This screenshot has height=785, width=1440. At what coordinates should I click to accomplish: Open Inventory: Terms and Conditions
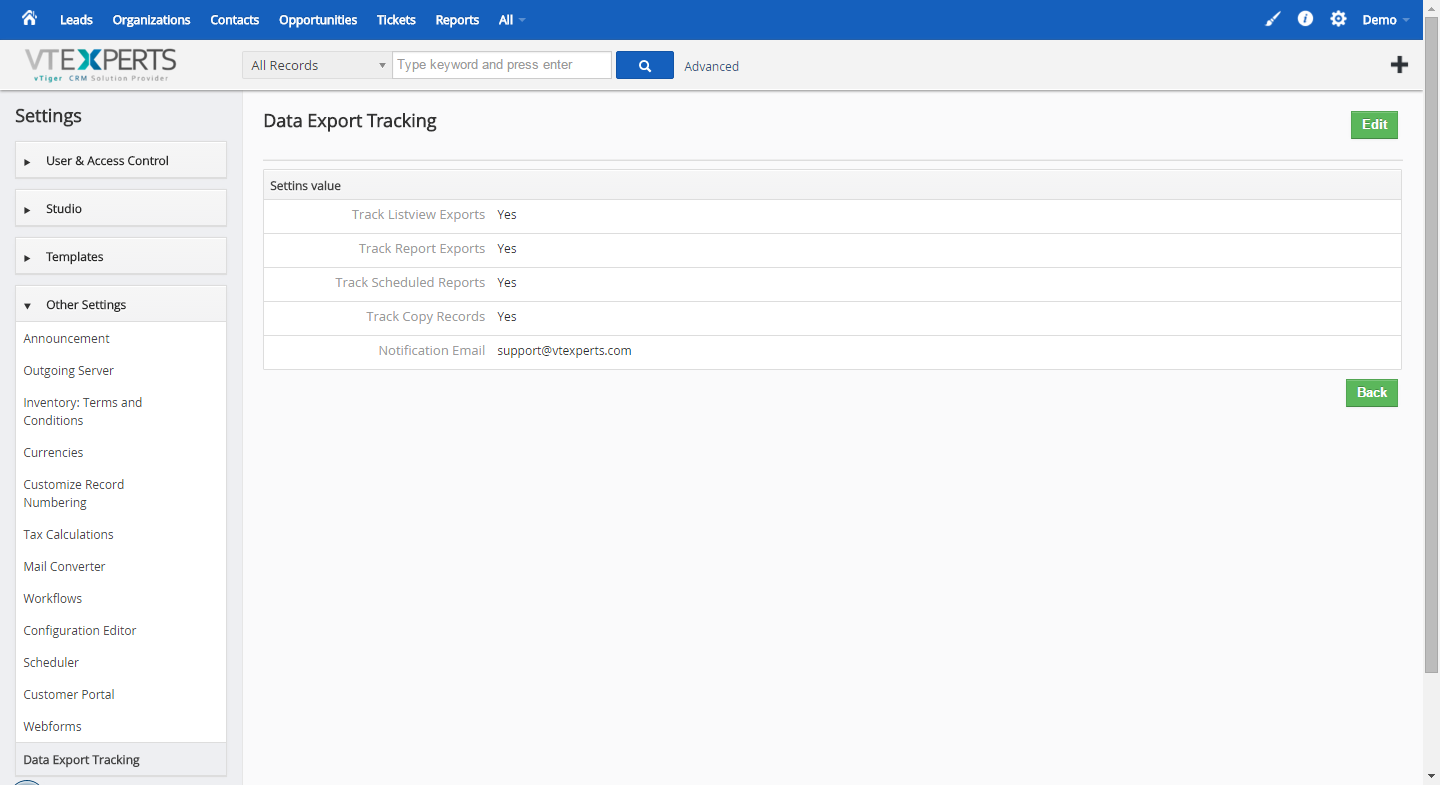[83, 411]
